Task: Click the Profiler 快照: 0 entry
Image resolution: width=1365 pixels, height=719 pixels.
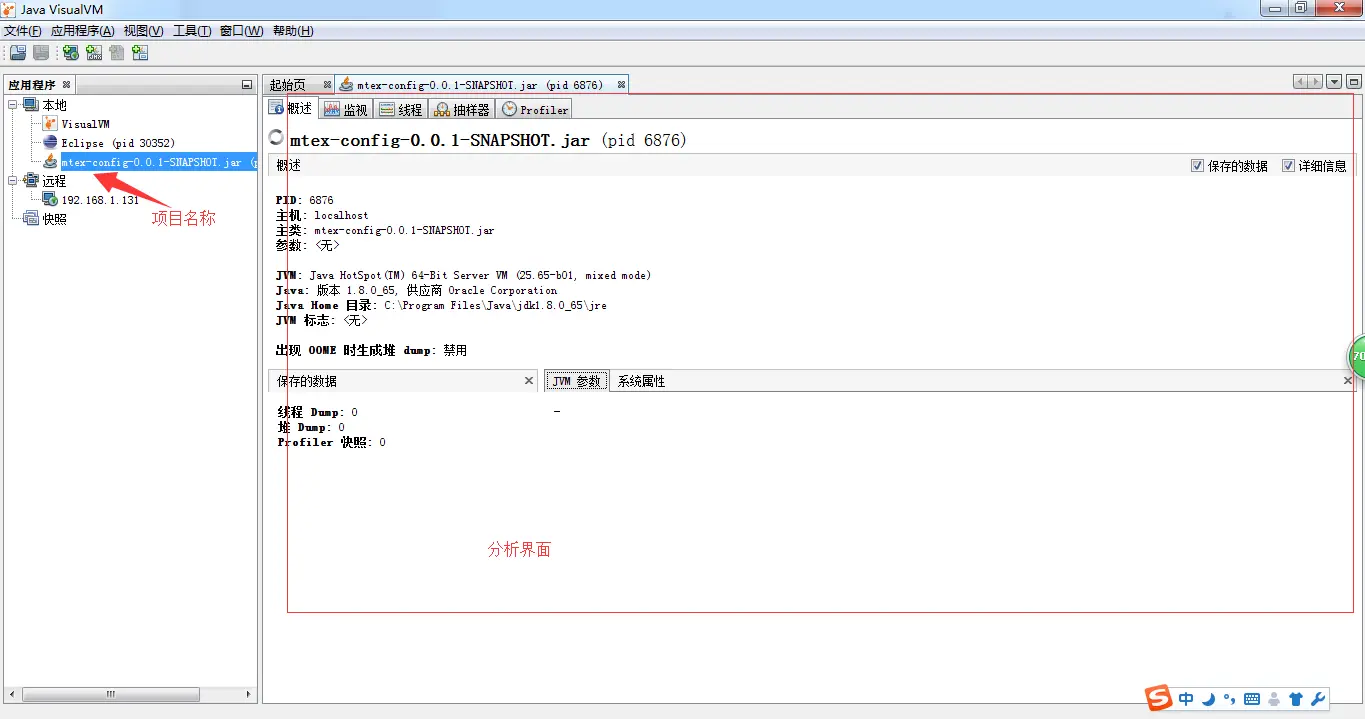Action: click(331, 442)
